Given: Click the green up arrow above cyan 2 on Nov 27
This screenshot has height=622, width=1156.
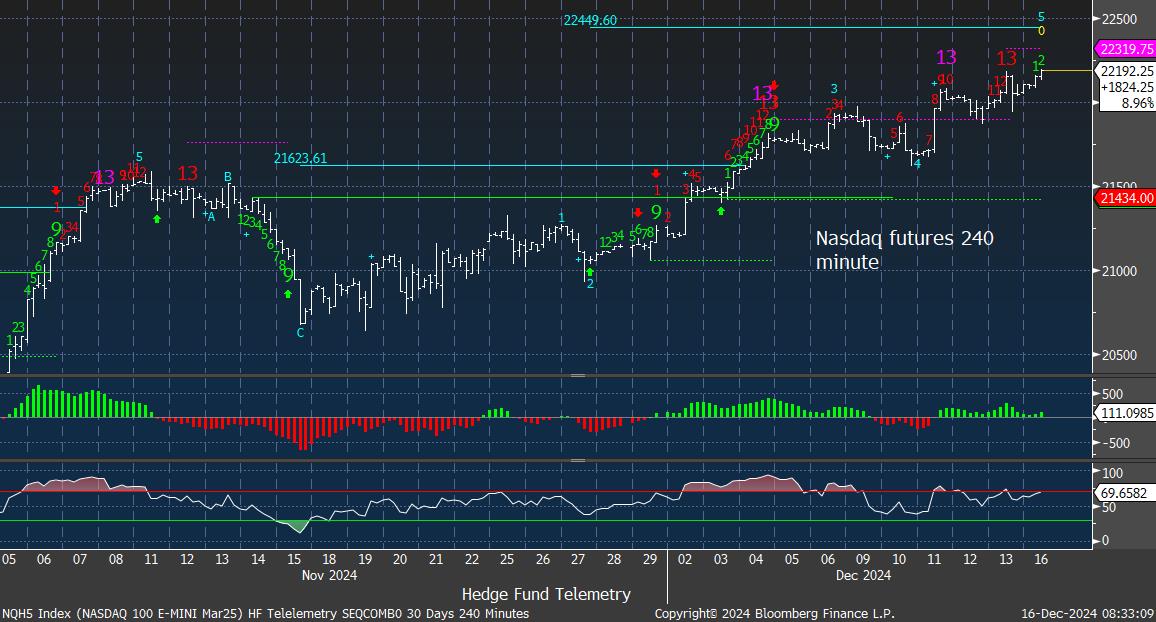Looking at the screenshot, I should click(590, 272).
